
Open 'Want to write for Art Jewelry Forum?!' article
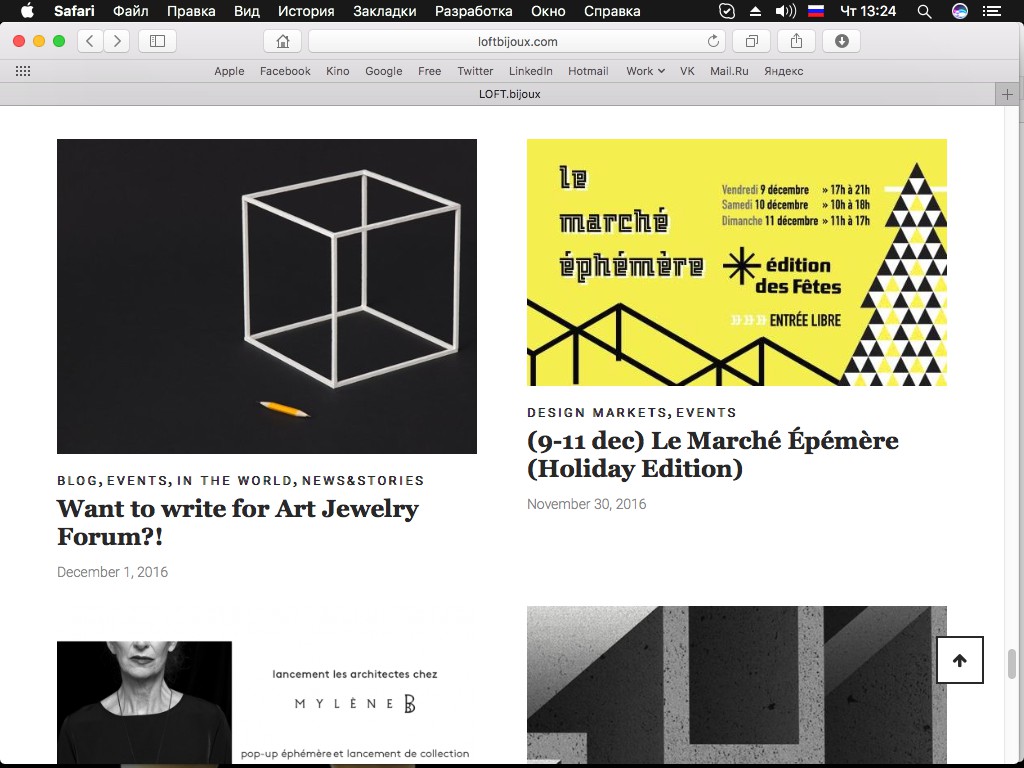tap(238, 522)
